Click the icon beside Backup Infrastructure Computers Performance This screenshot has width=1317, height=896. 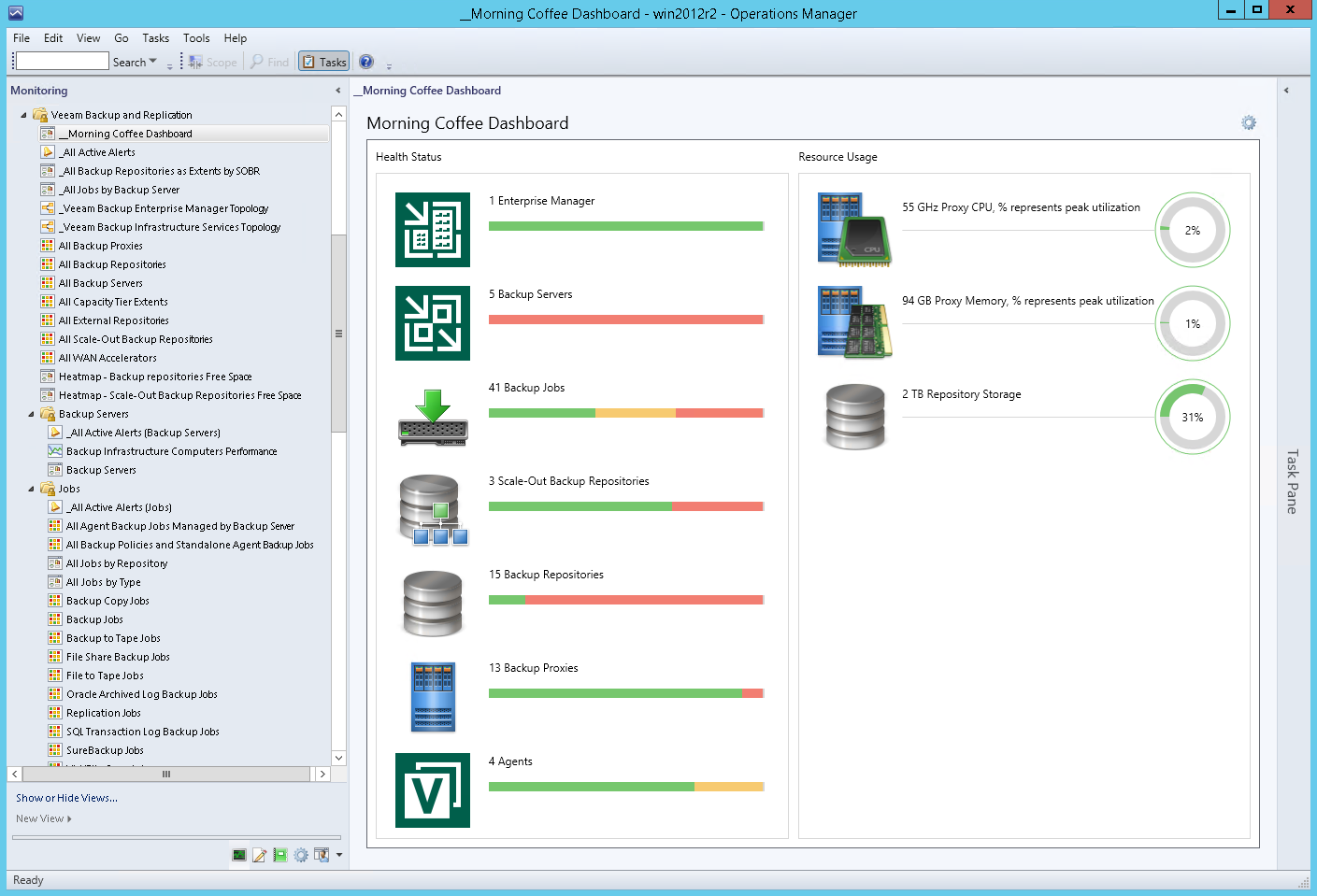[55, 451]
